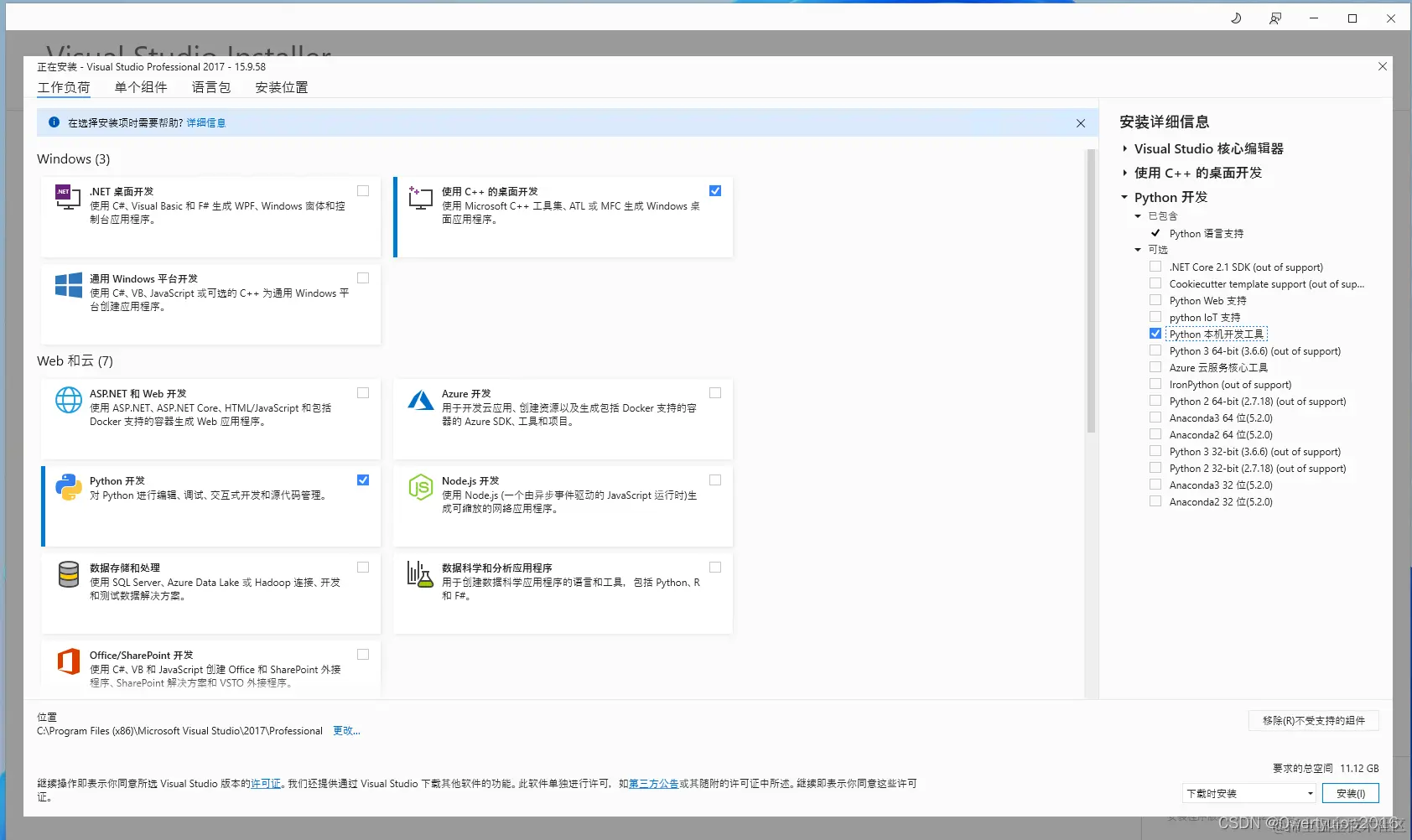This screenshot has width=1412, height=840.
Task: Click the .NET desktop development icon
Action: [68, 197]
